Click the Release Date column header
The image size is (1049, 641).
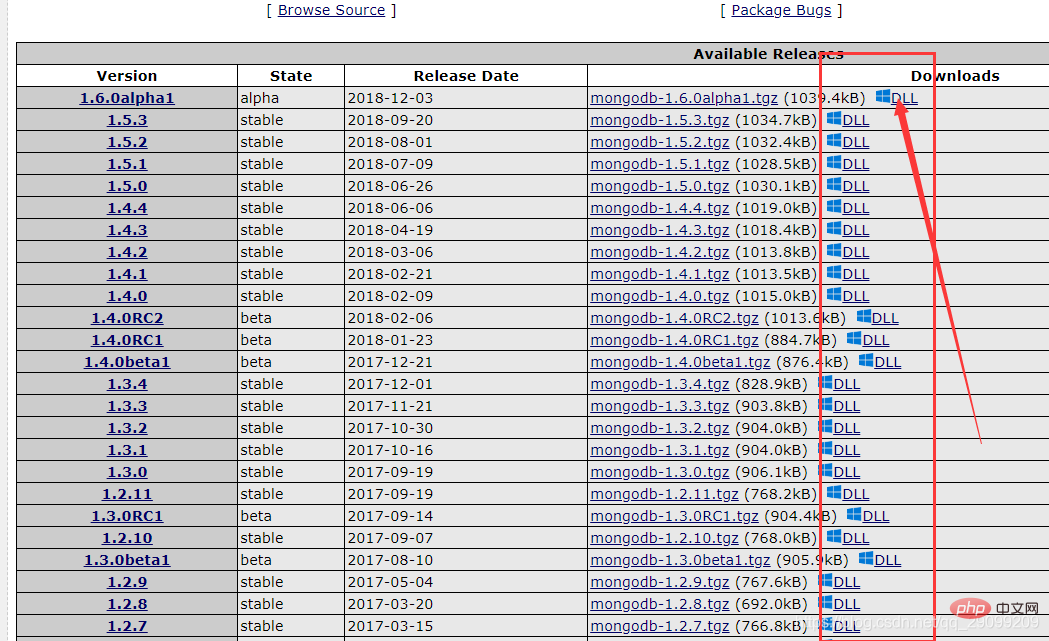click(x=466, y=76)
